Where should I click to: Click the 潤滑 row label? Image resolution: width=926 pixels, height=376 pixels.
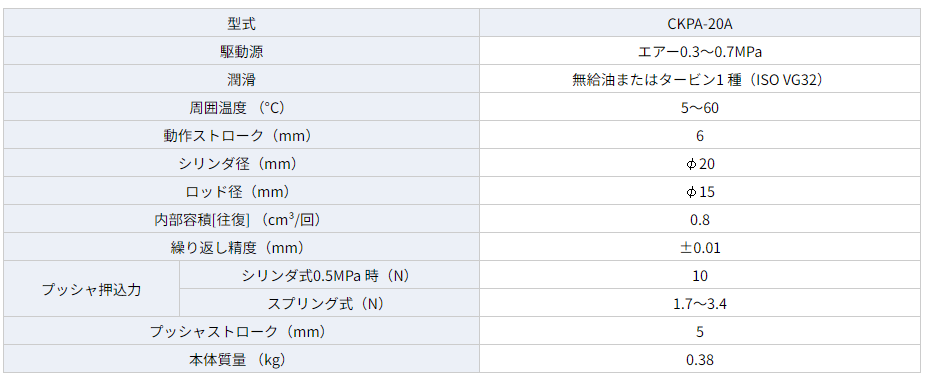(242, 79)
